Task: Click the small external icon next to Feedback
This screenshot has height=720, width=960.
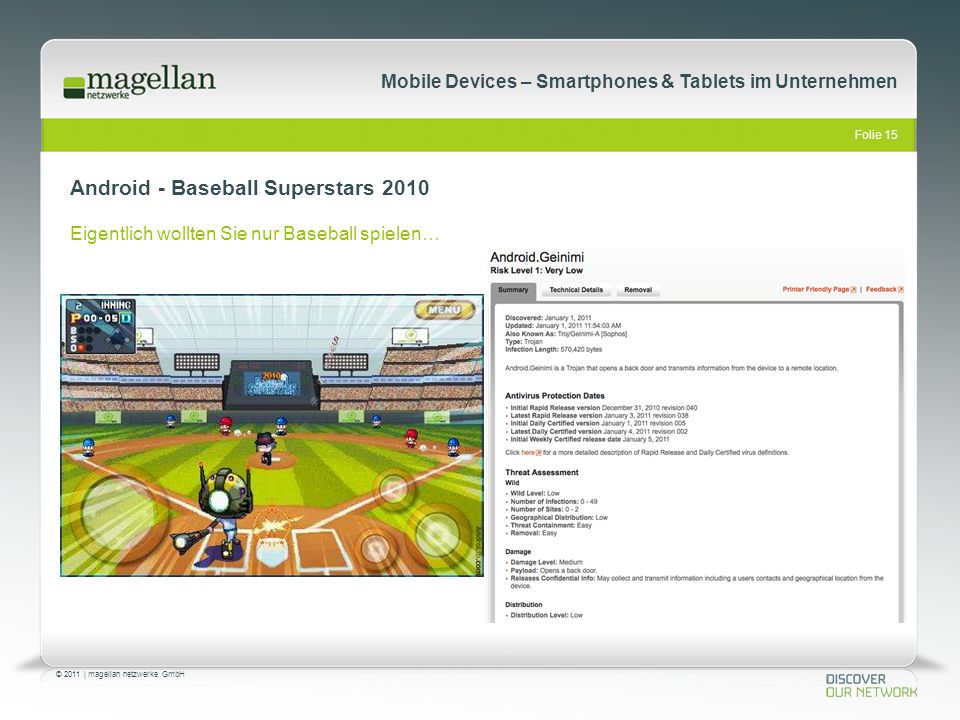Action: tap(901, 290)
